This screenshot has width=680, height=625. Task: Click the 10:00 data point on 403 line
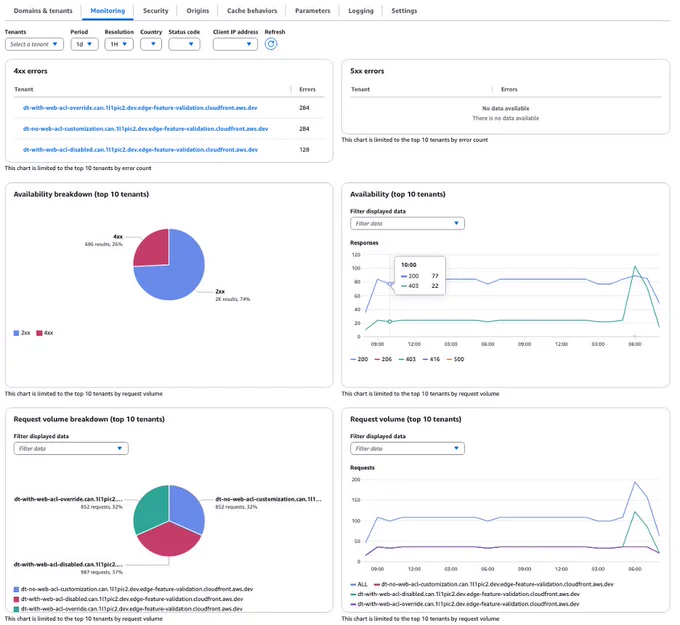(389, 322)
